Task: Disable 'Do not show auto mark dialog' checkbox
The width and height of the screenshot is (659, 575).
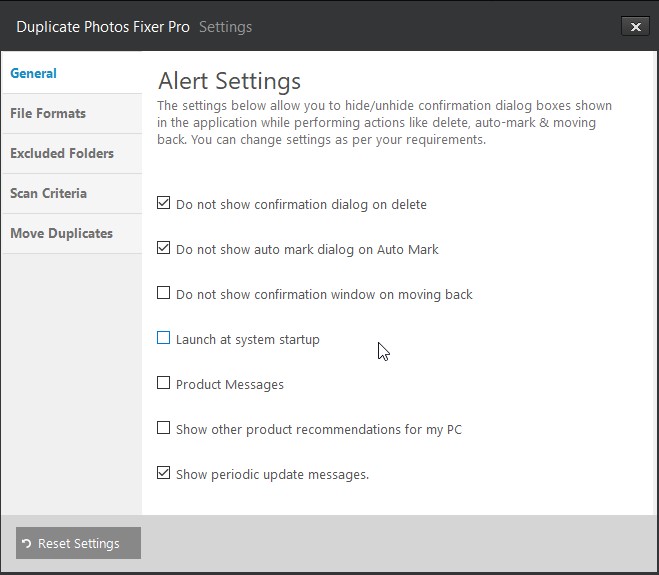Action: pos(164,249)
